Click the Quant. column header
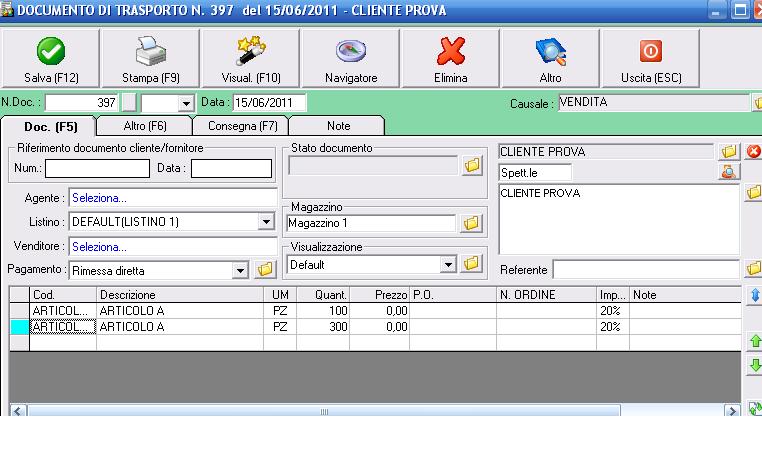The width and height of the screenshot is (762, 450). pos(323,295)
